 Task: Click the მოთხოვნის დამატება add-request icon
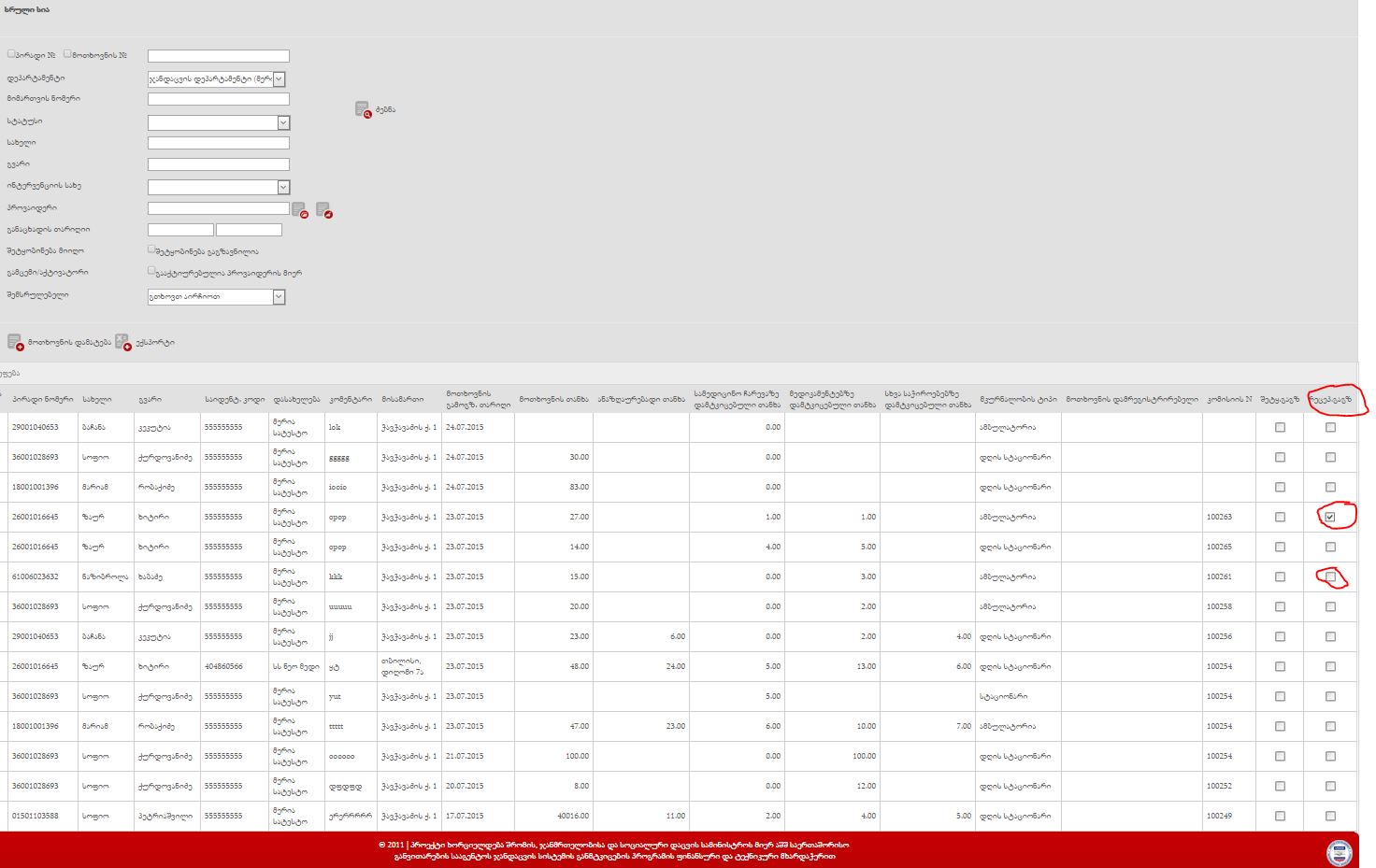pos(15,342)
